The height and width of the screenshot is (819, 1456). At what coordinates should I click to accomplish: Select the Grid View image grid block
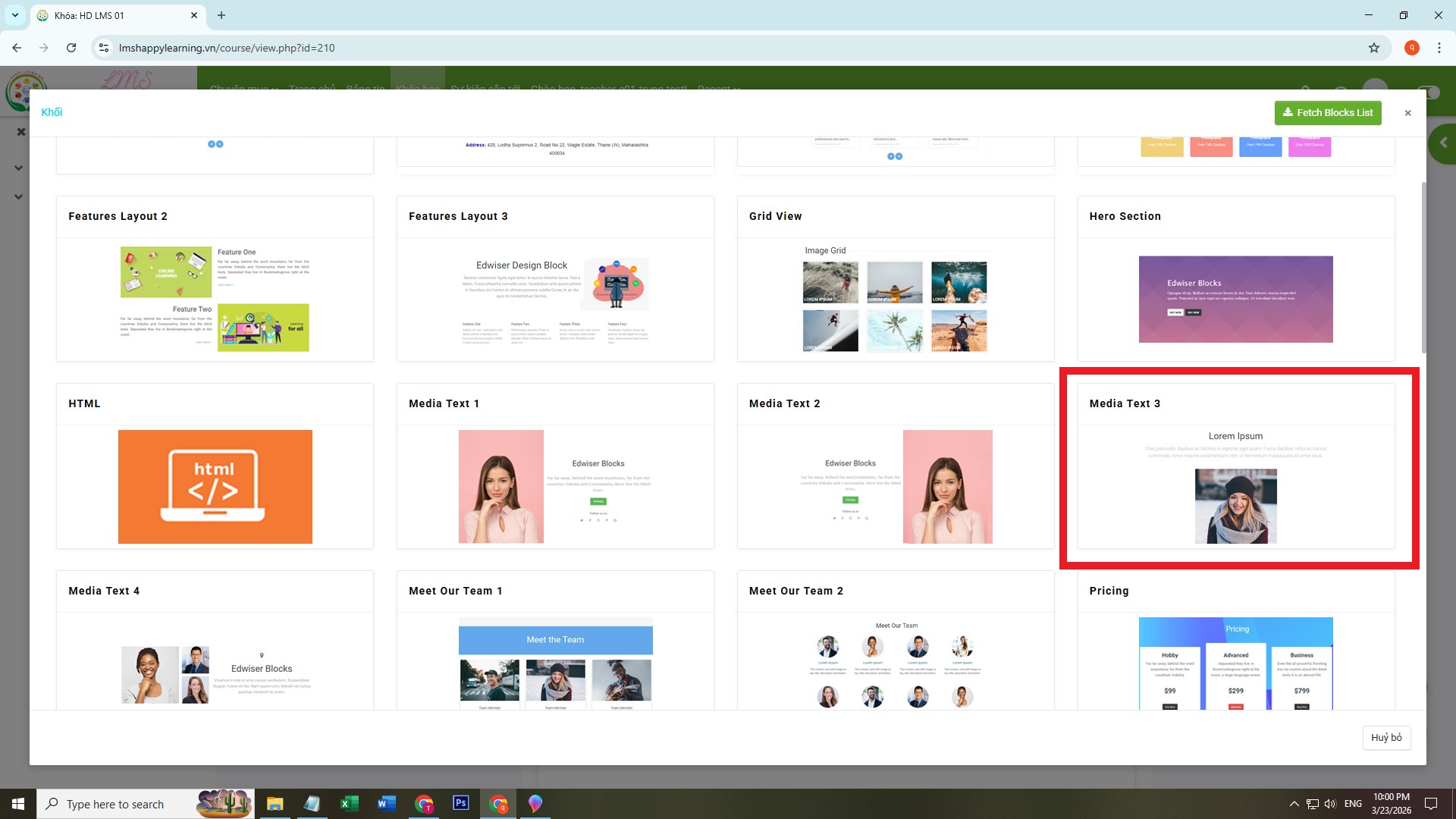click(895, 299)
